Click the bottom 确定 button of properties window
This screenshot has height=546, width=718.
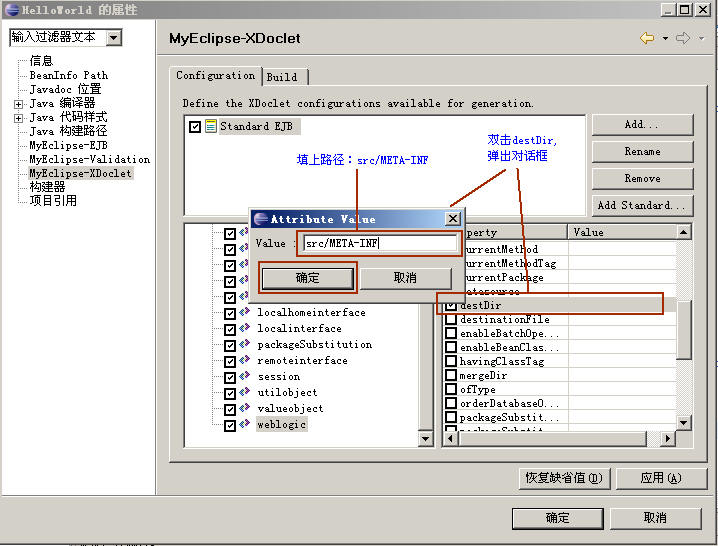coord(558,518)
